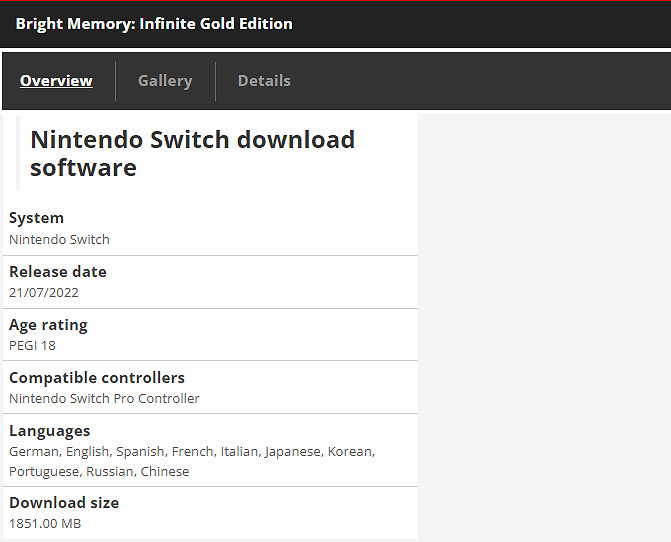Click the Compatible controllers label
The height and width of the screenshot is (542, 671).
(97, 378)
